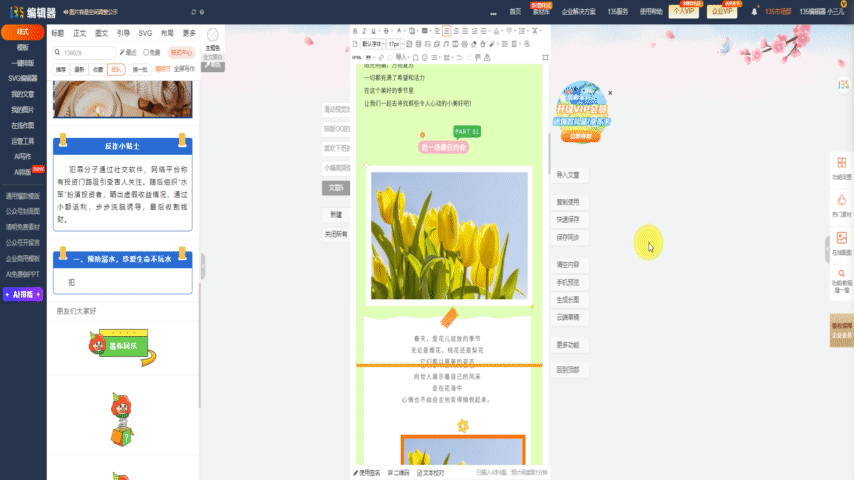This screenshot has height=480, width=854.
Task: Switch to HTML source mode
Action: point(357,58)
